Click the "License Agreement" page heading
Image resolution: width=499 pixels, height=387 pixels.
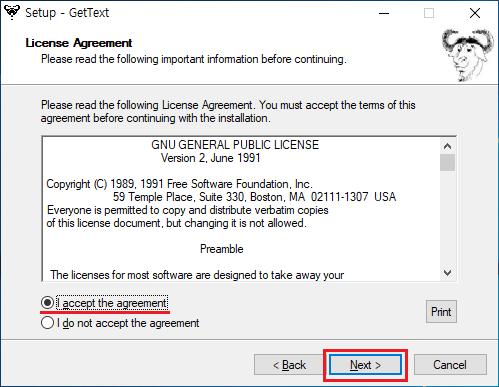tap(79, 43)
